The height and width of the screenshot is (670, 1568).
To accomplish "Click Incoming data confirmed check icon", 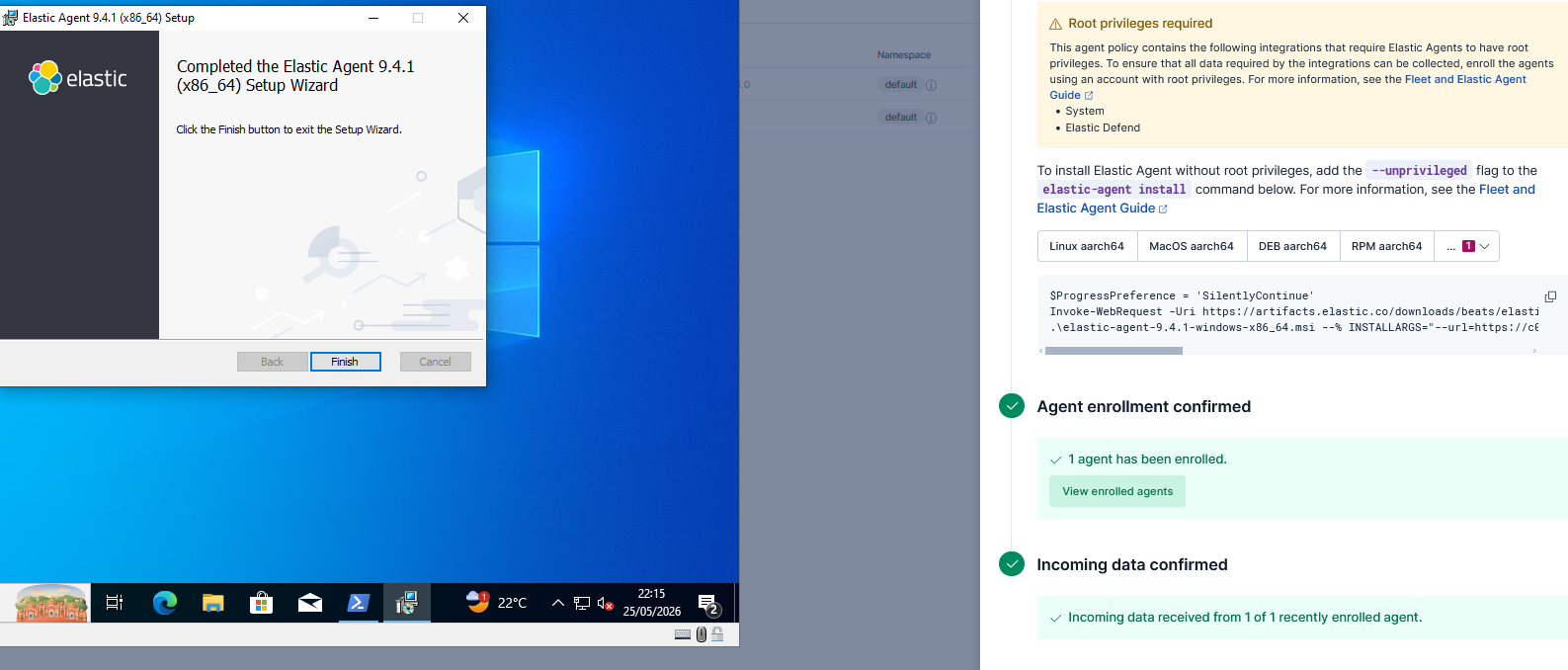I will tap(1012, 564).
